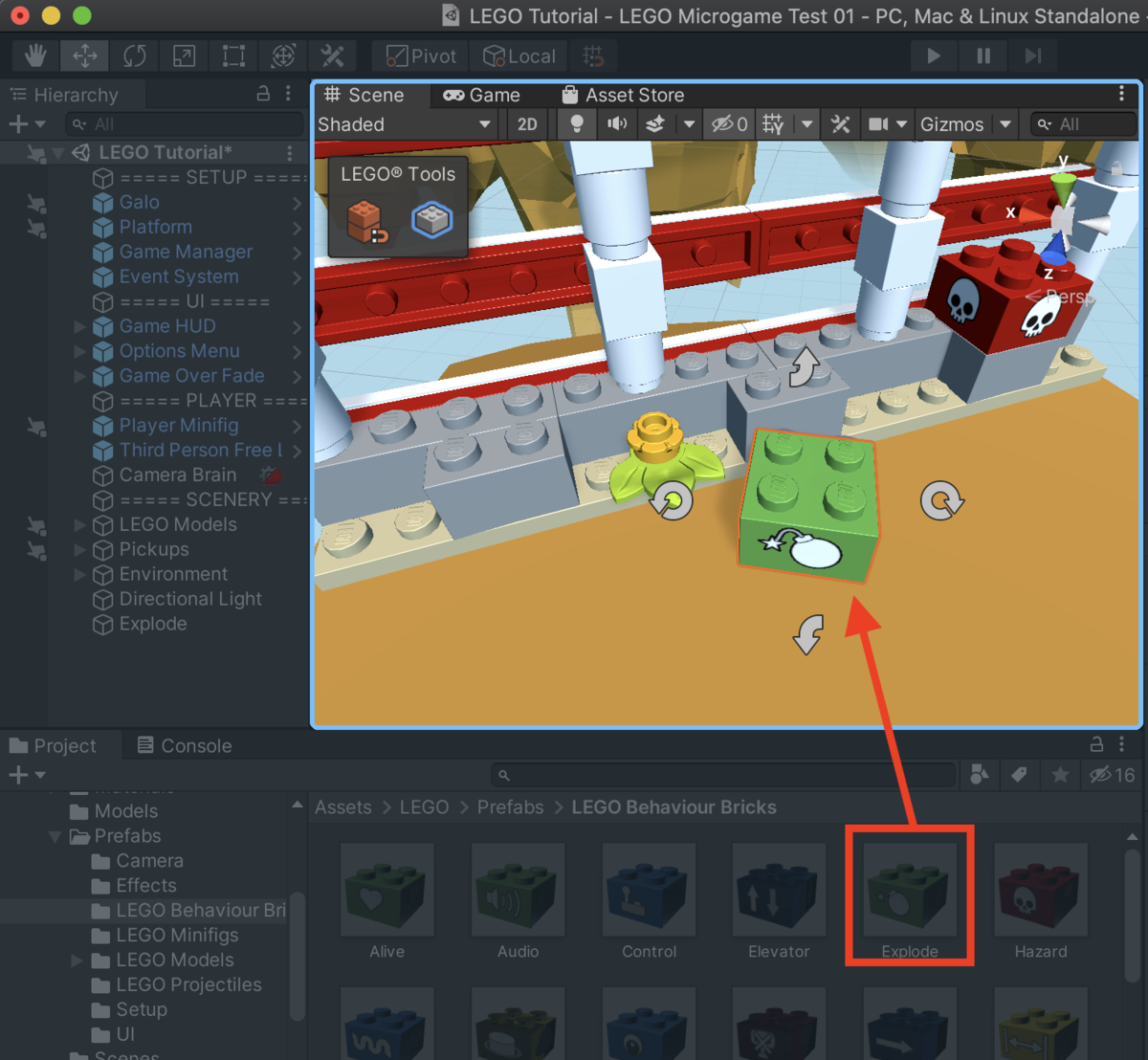
Task: Expand Pickups in Hierarchy
Action: pyautogui.click(x=80, y=550)
